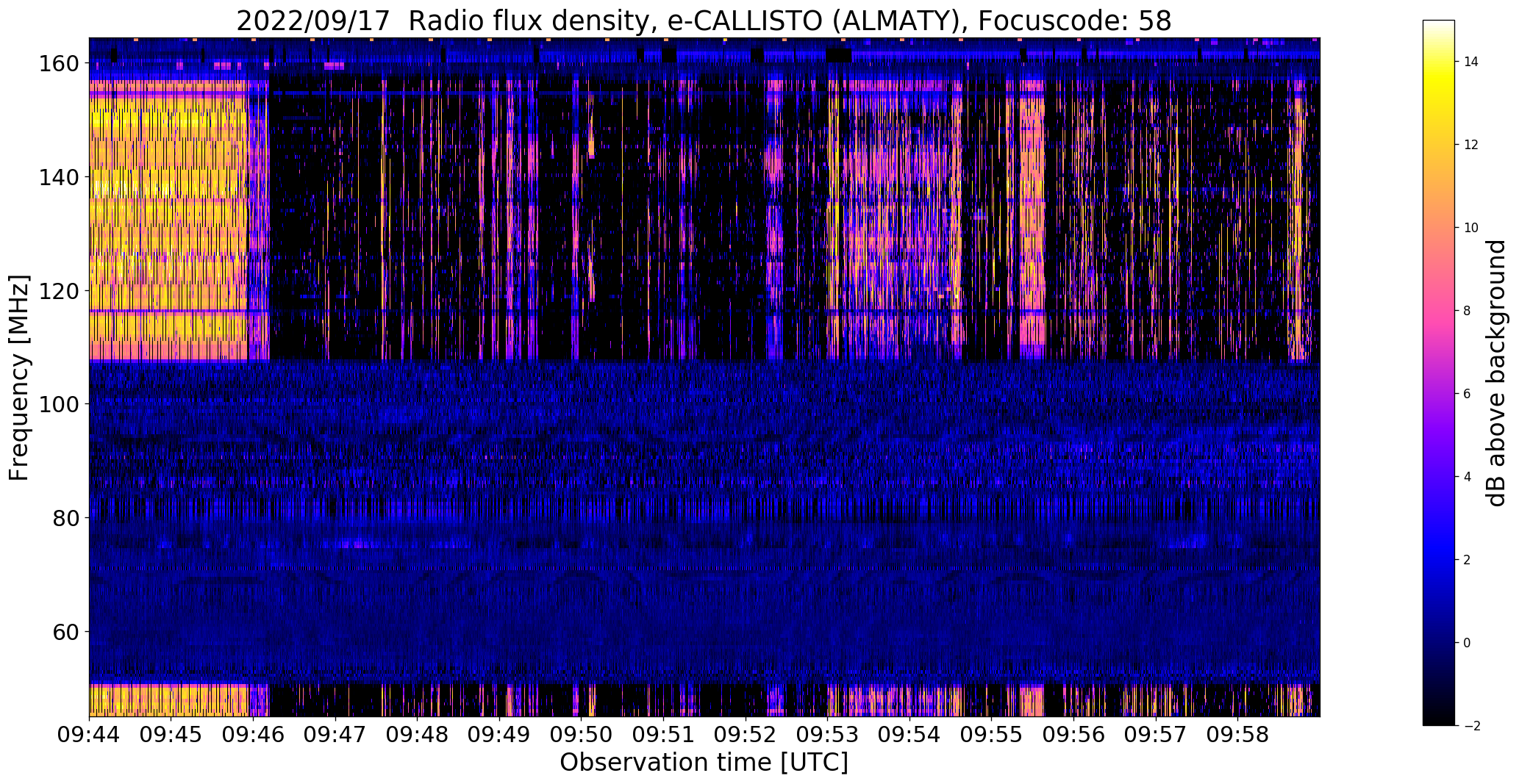Select the 09:49 time tick label
Screen dimensions: 1519x784
point(499,734)
